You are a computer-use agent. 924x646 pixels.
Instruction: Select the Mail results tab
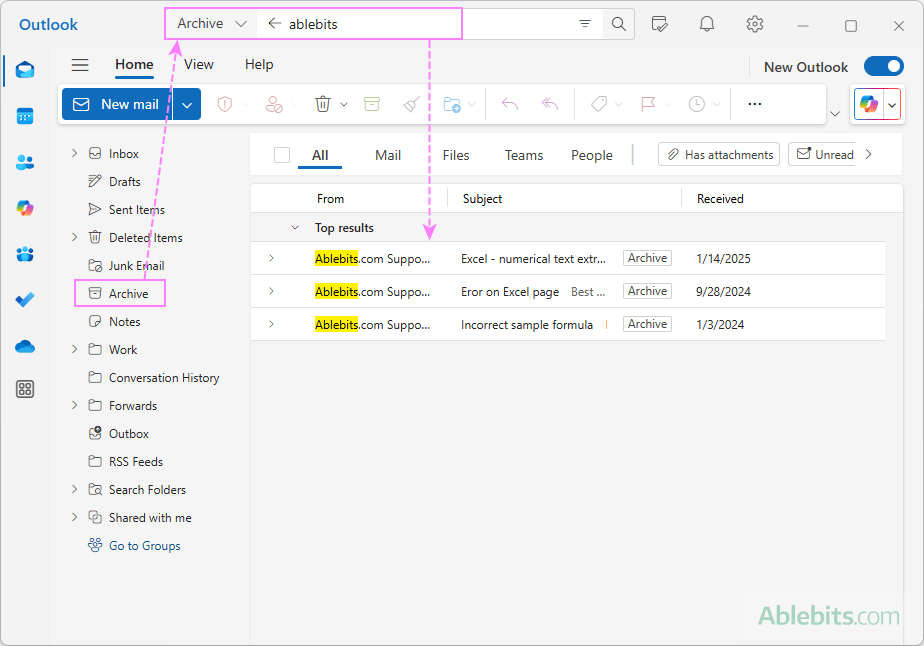coord(388,155)
